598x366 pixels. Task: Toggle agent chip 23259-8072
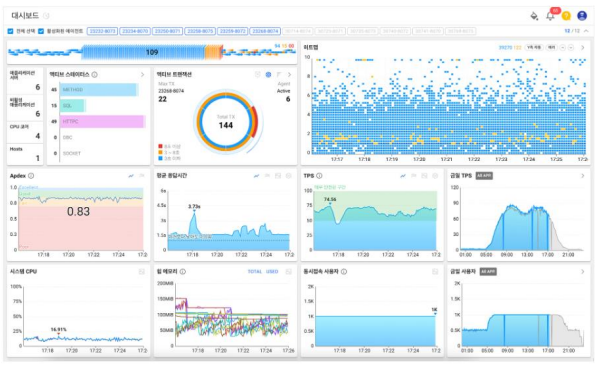[x=233, y=31]
